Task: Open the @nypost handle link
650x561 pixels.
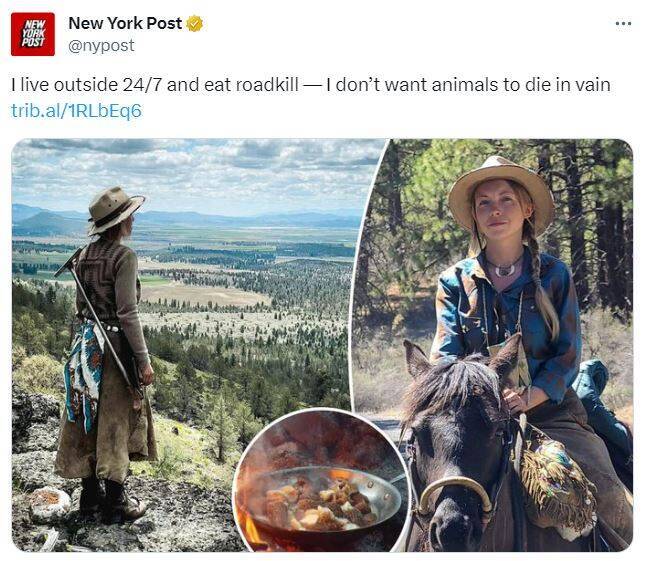Action: pyautogui.click(x=101, y=46)
